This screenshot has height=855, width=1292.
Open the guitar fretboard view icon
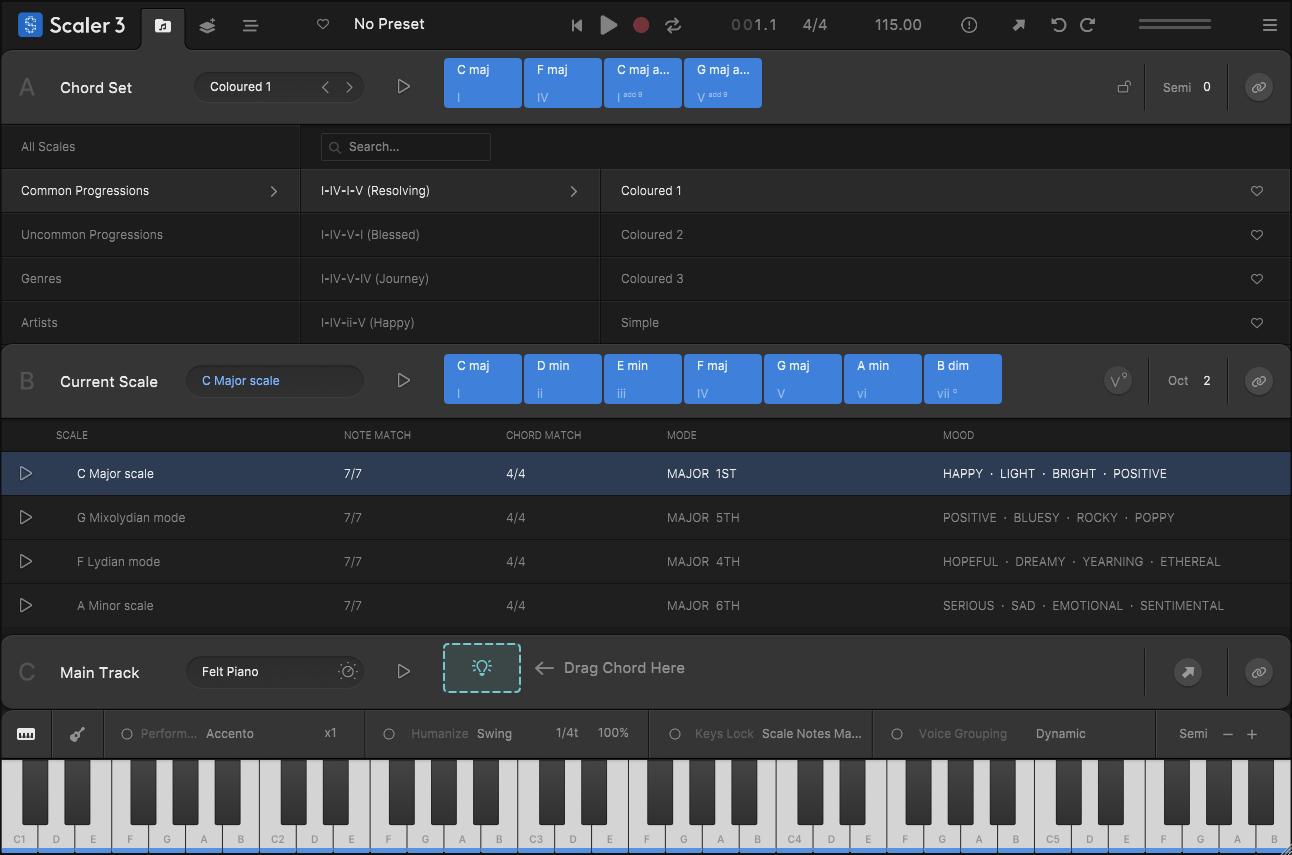coord(77,734)
